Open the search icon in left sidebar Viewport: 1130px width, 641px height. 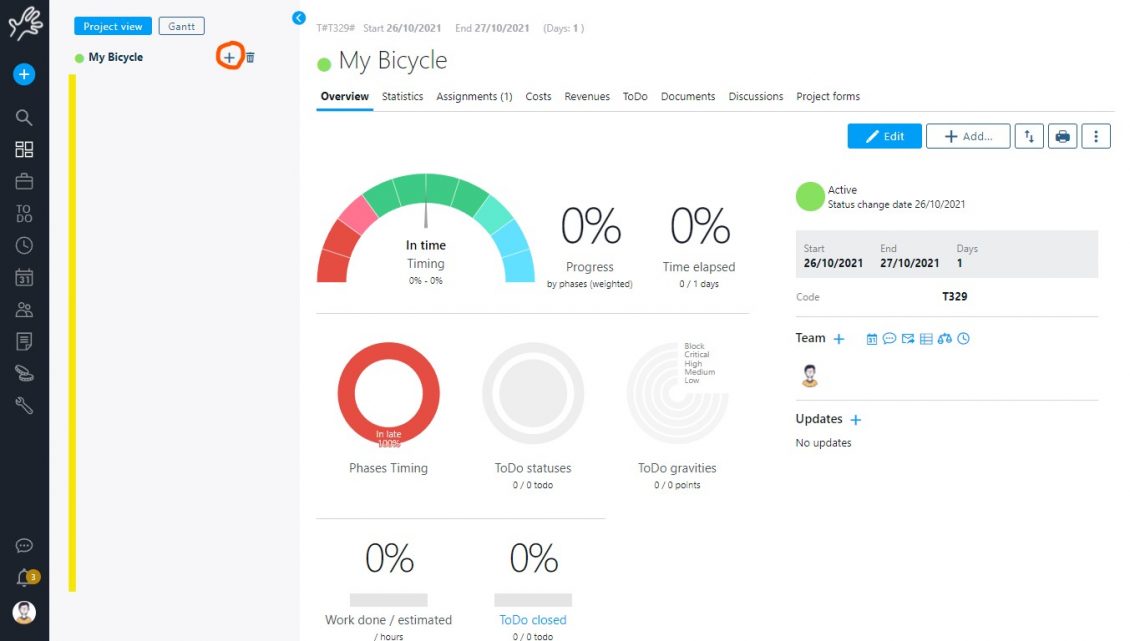coord(24,117)
